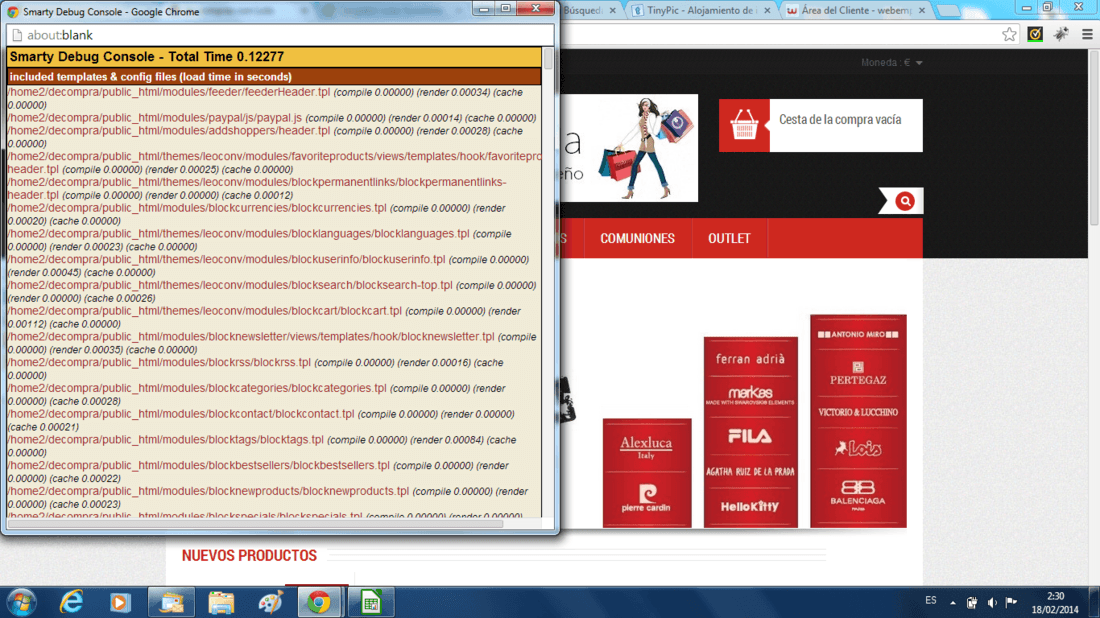Launch Internet Explorer from taskbar
Screen dimensions: 1100x618
coord(72,603)
